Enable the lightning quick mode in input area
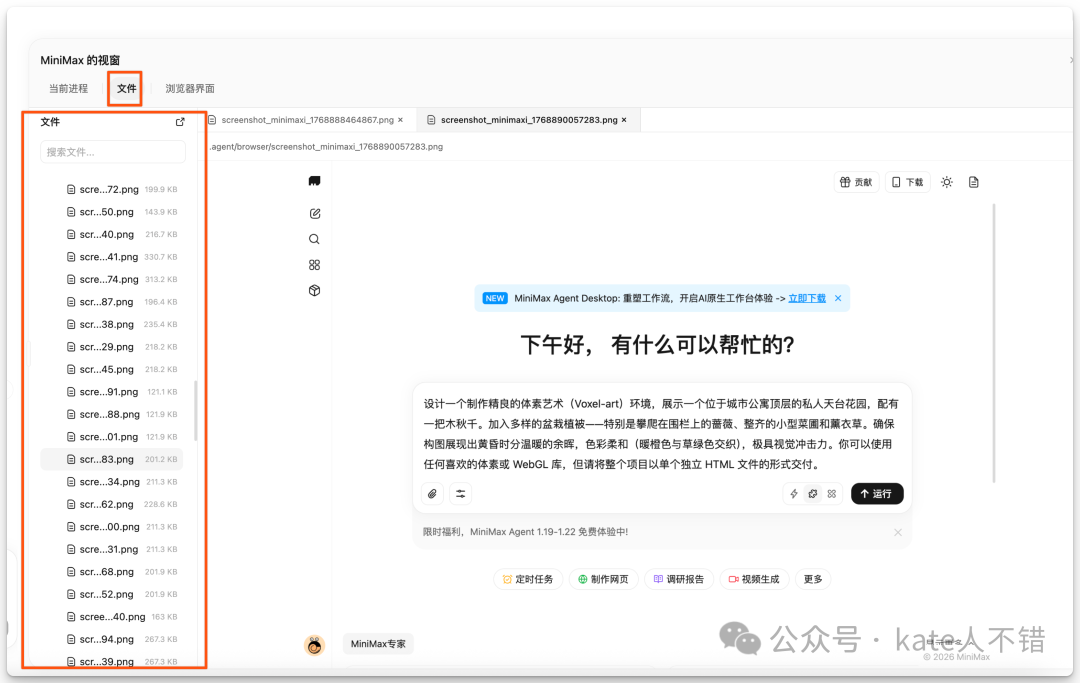Screen dimensions: 1080x683 (x=794, y=493)
